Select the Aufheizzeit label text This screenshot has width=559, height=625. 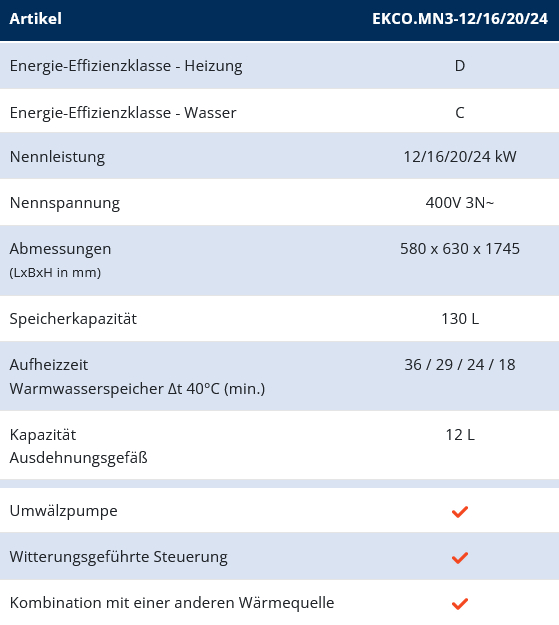point(49,365)
